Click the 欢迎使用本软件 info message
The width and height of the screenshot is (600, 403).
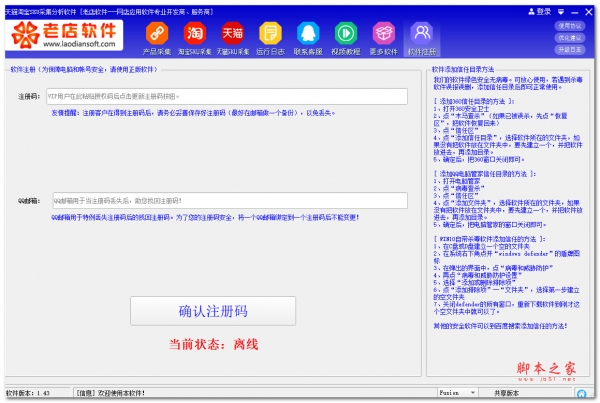(111, 393)
